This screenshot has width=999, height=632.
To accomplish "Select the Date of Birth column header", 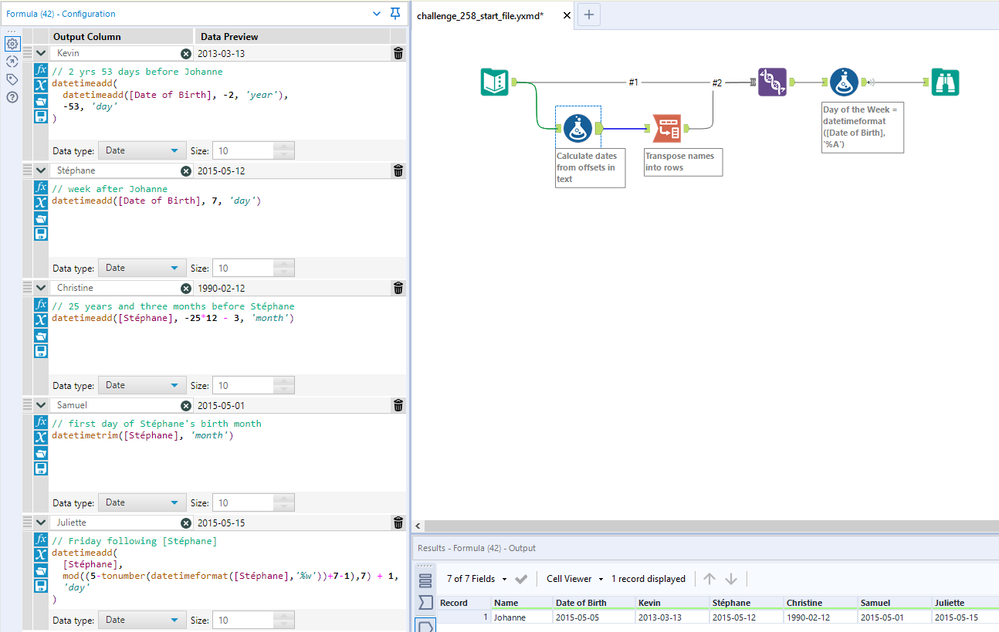I will (593, 603).
